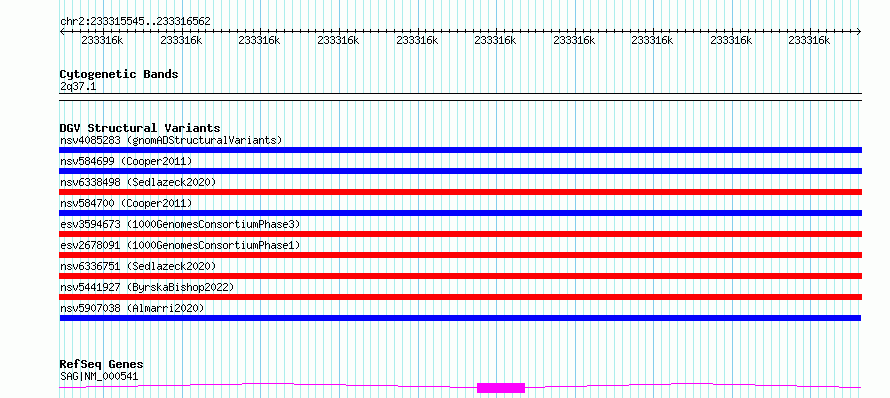The width and height of the screenshot is (890, 398).
Task: Click the chr2:233315545..233316562 coordinate label
Action: point(135,22)
